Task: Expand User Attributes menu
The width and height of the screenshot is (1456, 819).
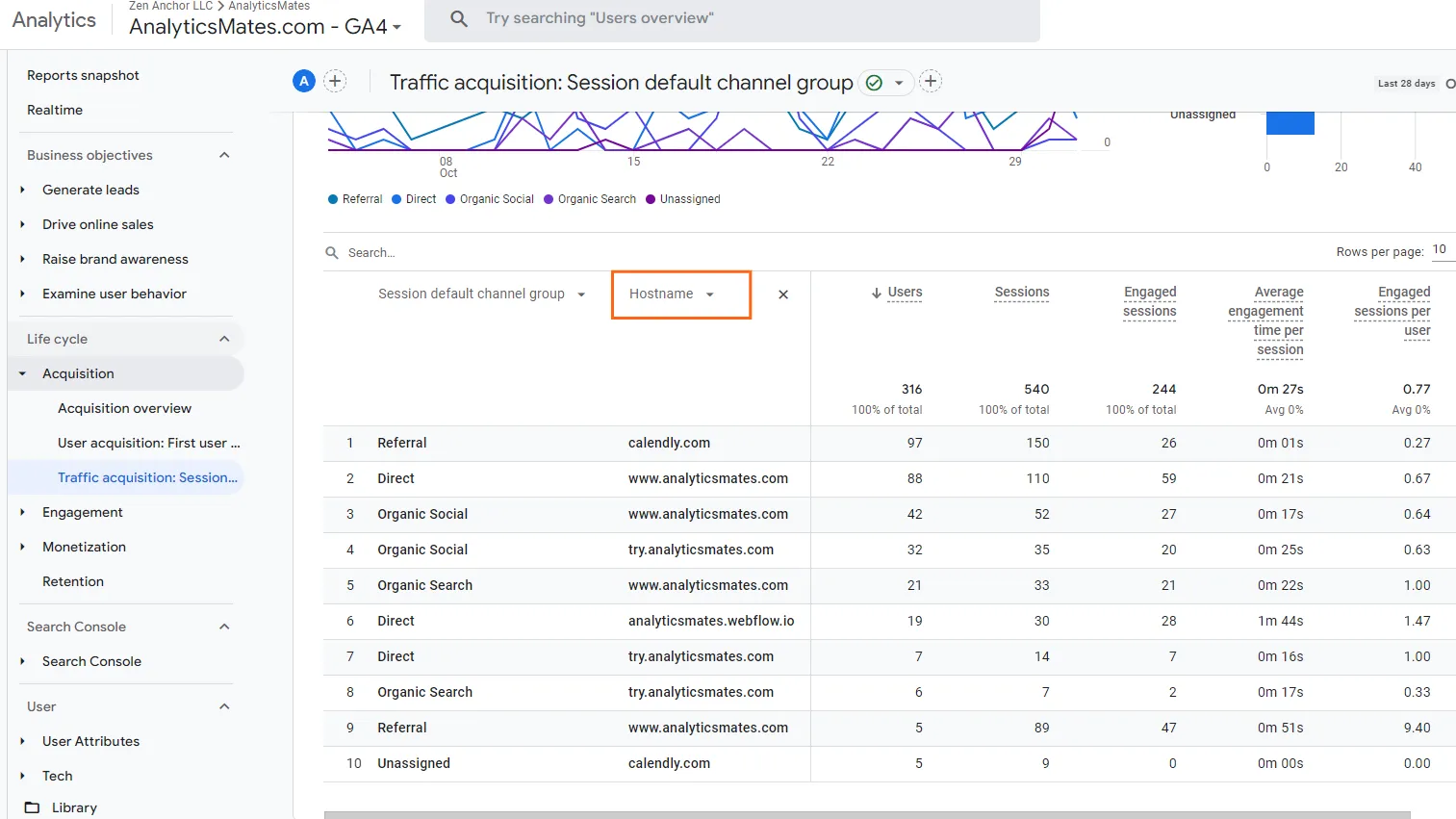Action: tap(22, 741)
